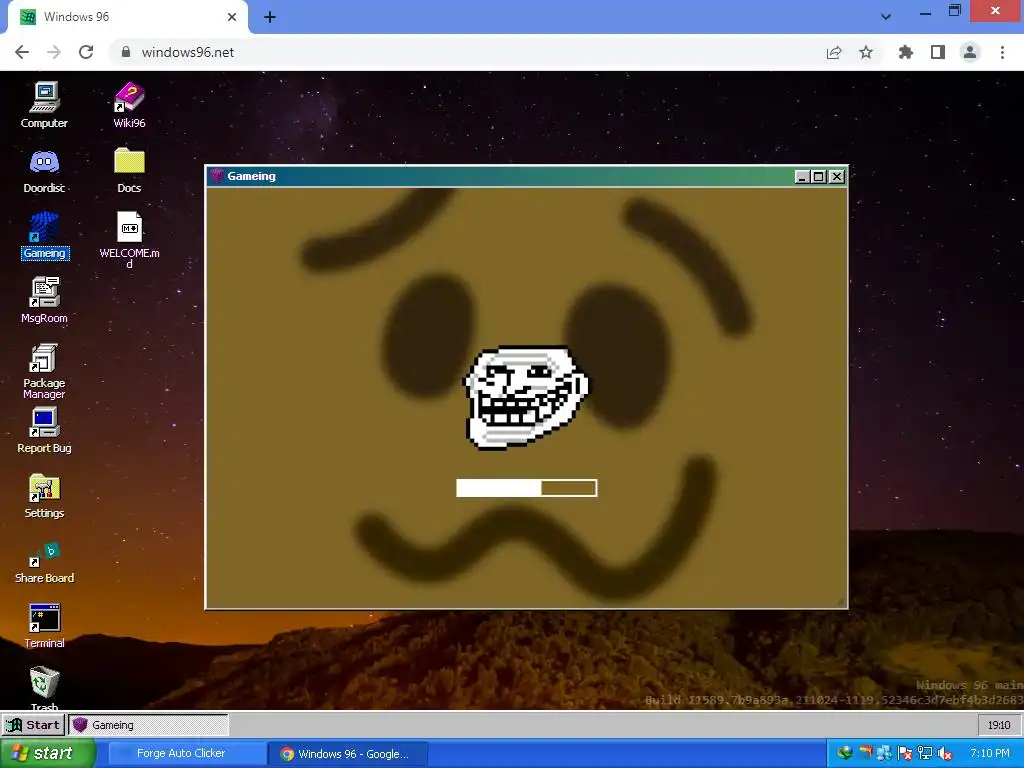Click the volume muted tray icon
The image size is (1024, 768).
click(945, 754)
